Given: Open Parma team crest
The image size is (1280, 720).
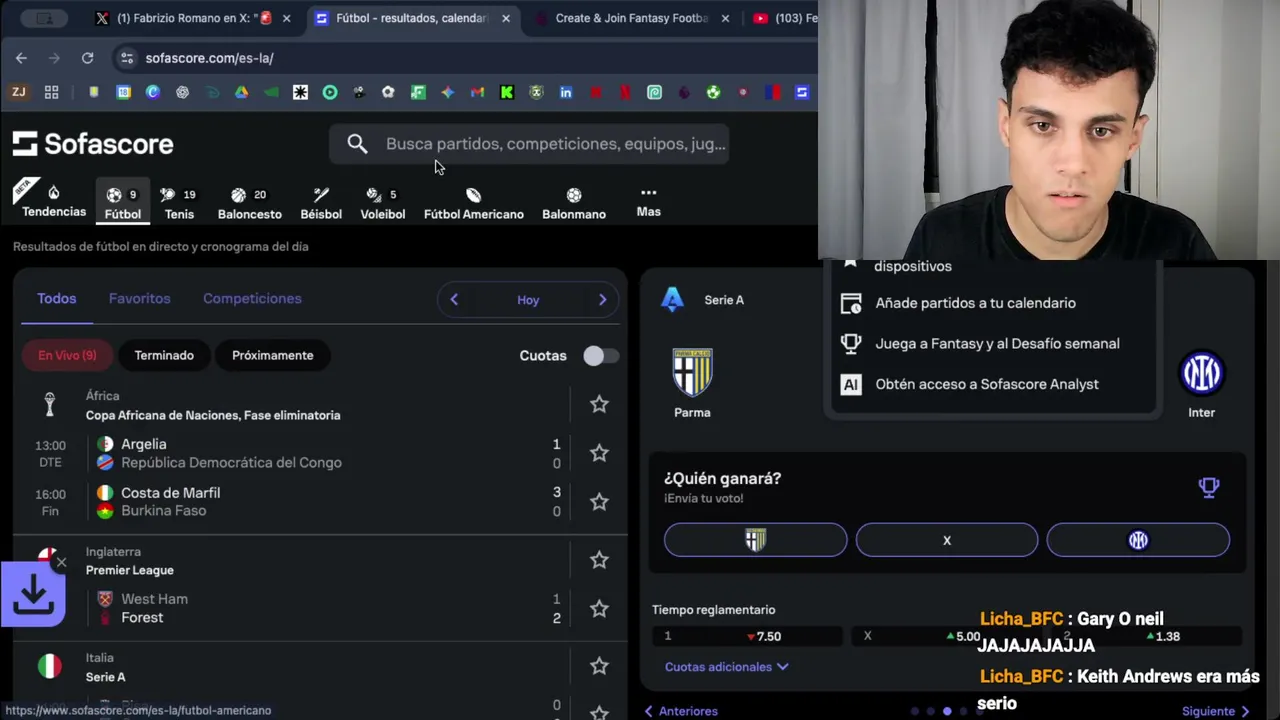Looking at the screenshot, I should pos(692,373).
